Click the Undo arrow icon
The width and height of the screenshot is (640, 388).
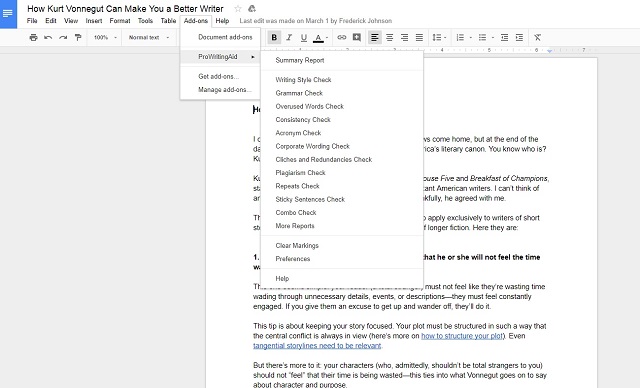click(x=48, y=38)
